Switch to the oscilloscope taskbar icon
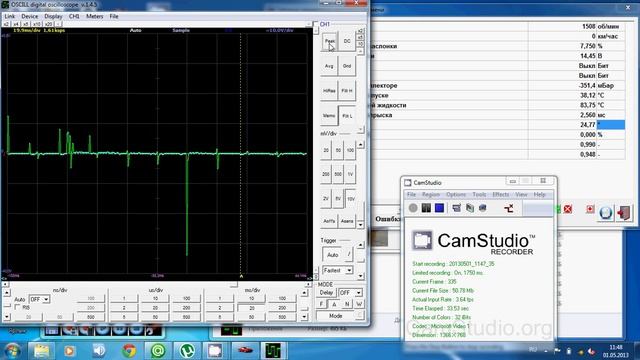640x360 pixels. pos(273,351)
